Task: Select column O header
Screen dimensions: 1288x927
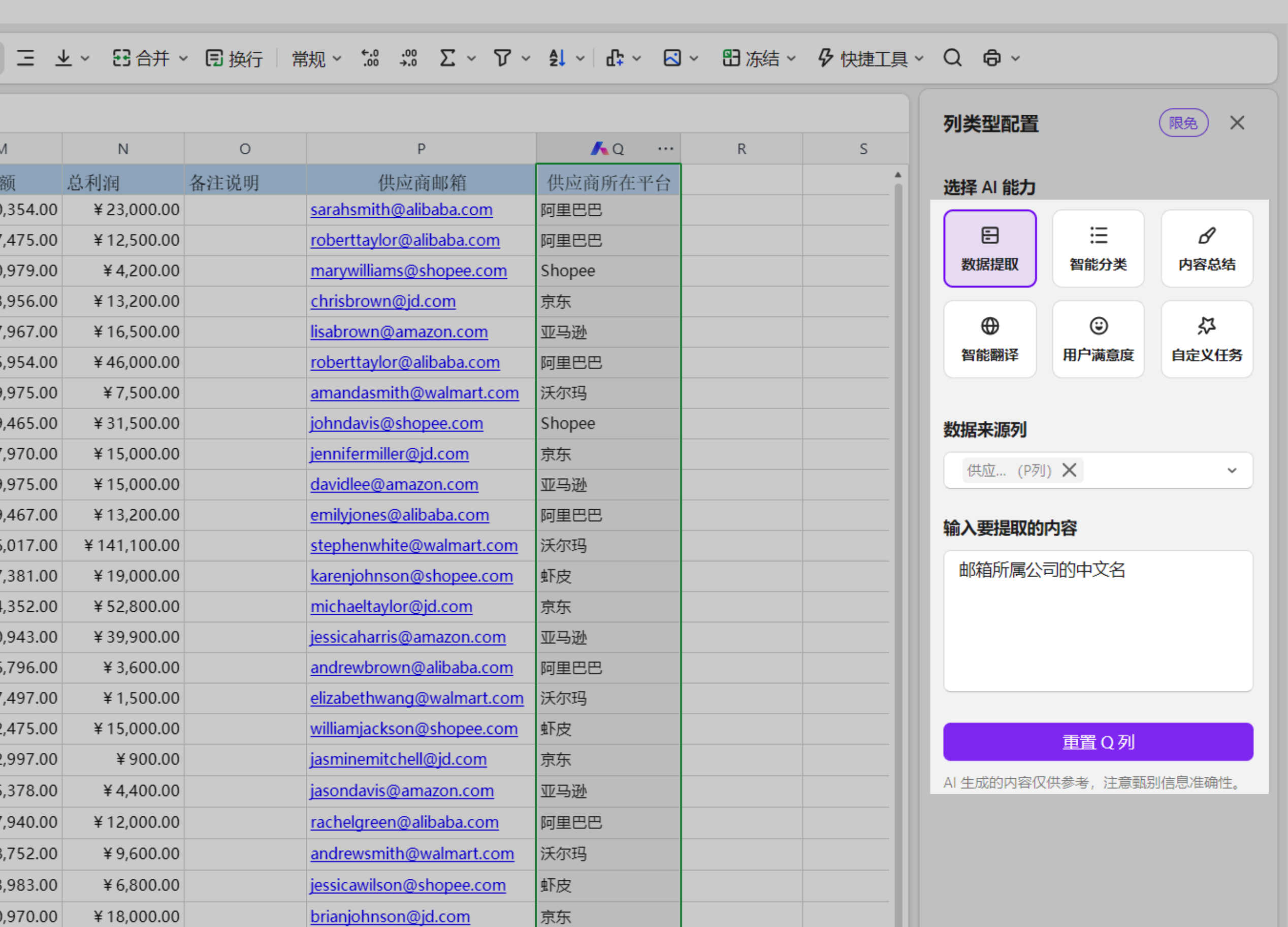Action: [x=245, y=149]
